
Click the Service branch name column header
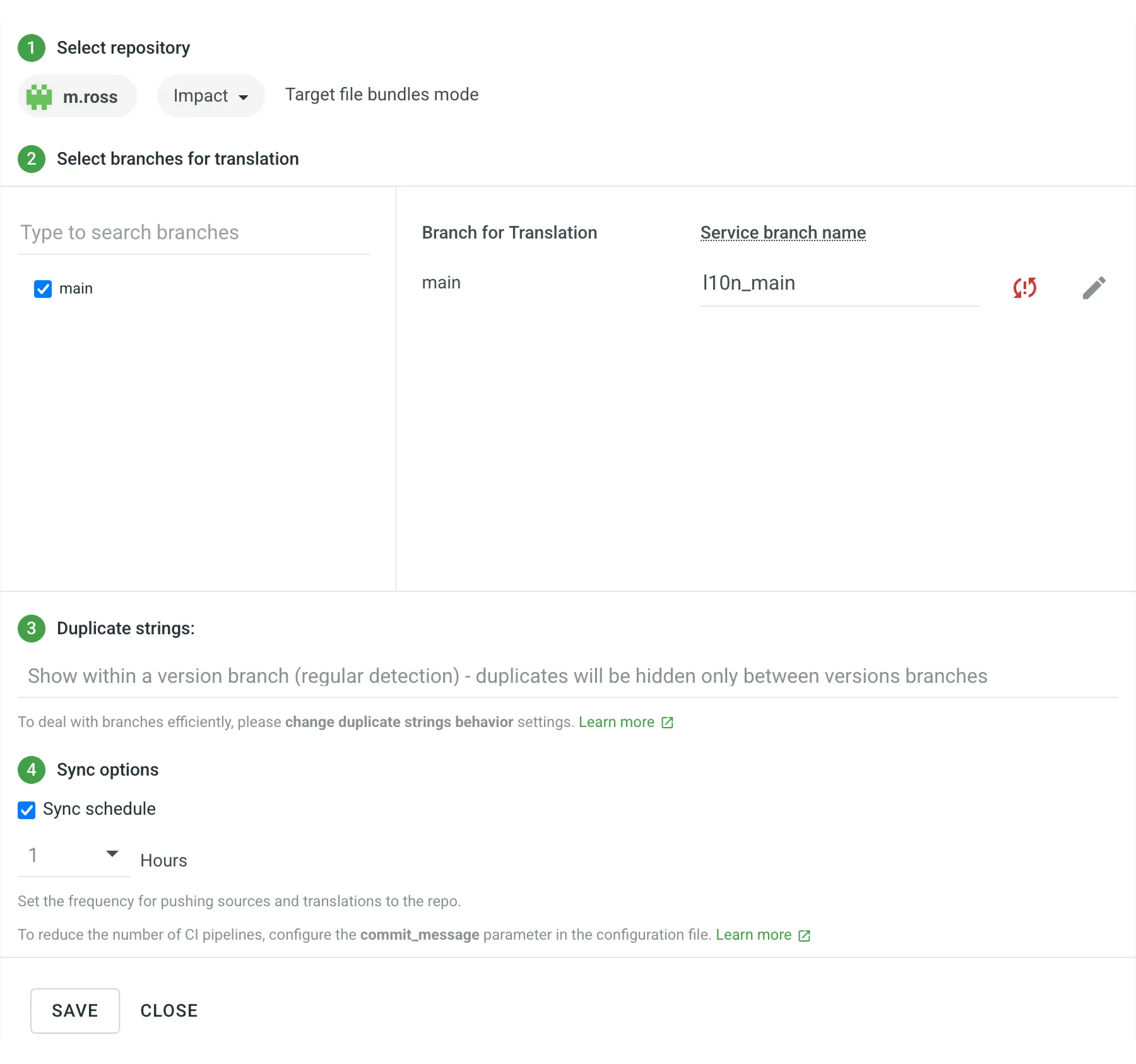click(x=783, y=232)
